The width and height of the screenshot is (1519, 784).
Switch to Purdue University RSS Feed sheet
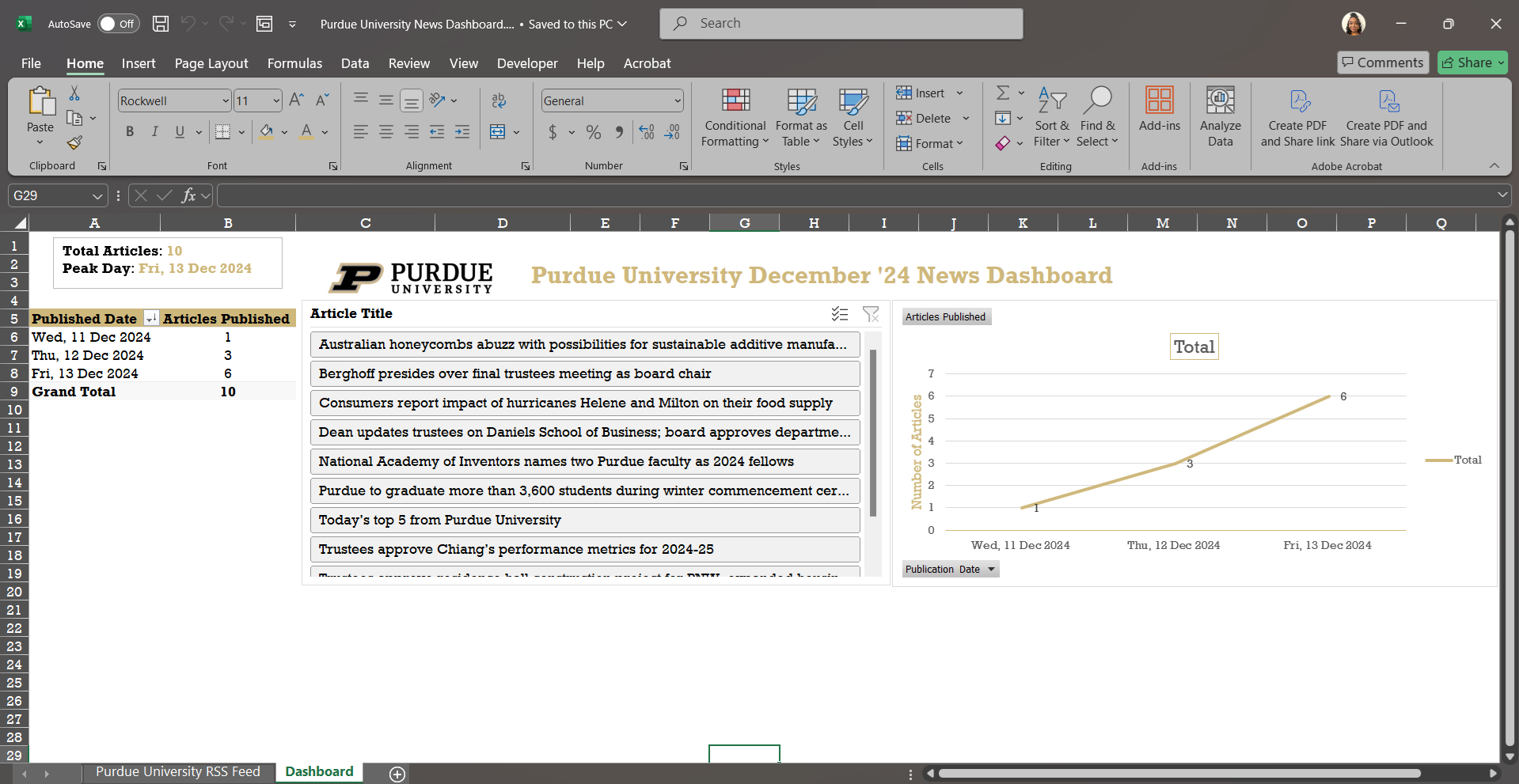pos(177,772)
